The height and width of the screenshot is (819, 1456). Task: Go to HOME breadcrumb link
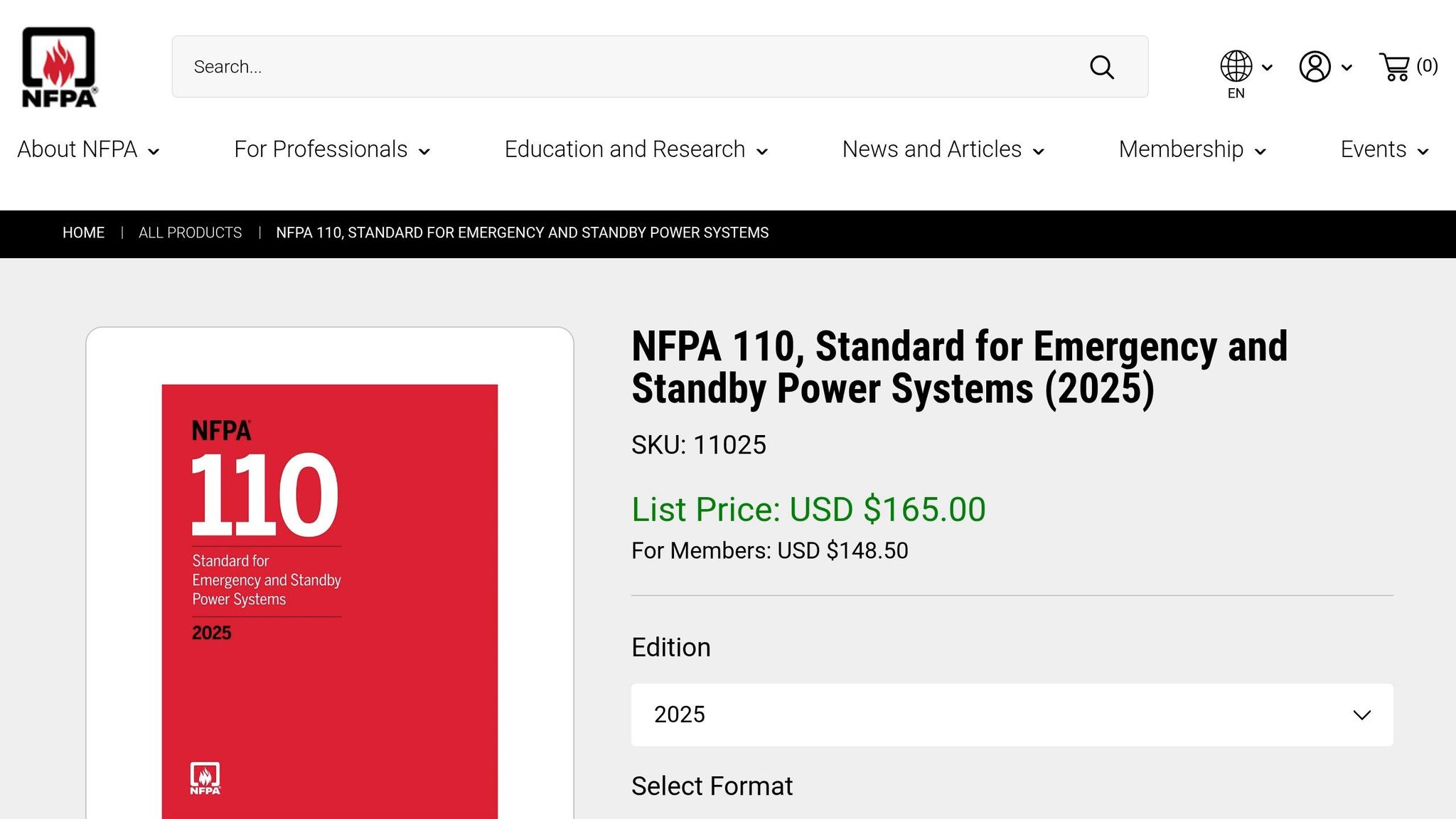point(83,233)
